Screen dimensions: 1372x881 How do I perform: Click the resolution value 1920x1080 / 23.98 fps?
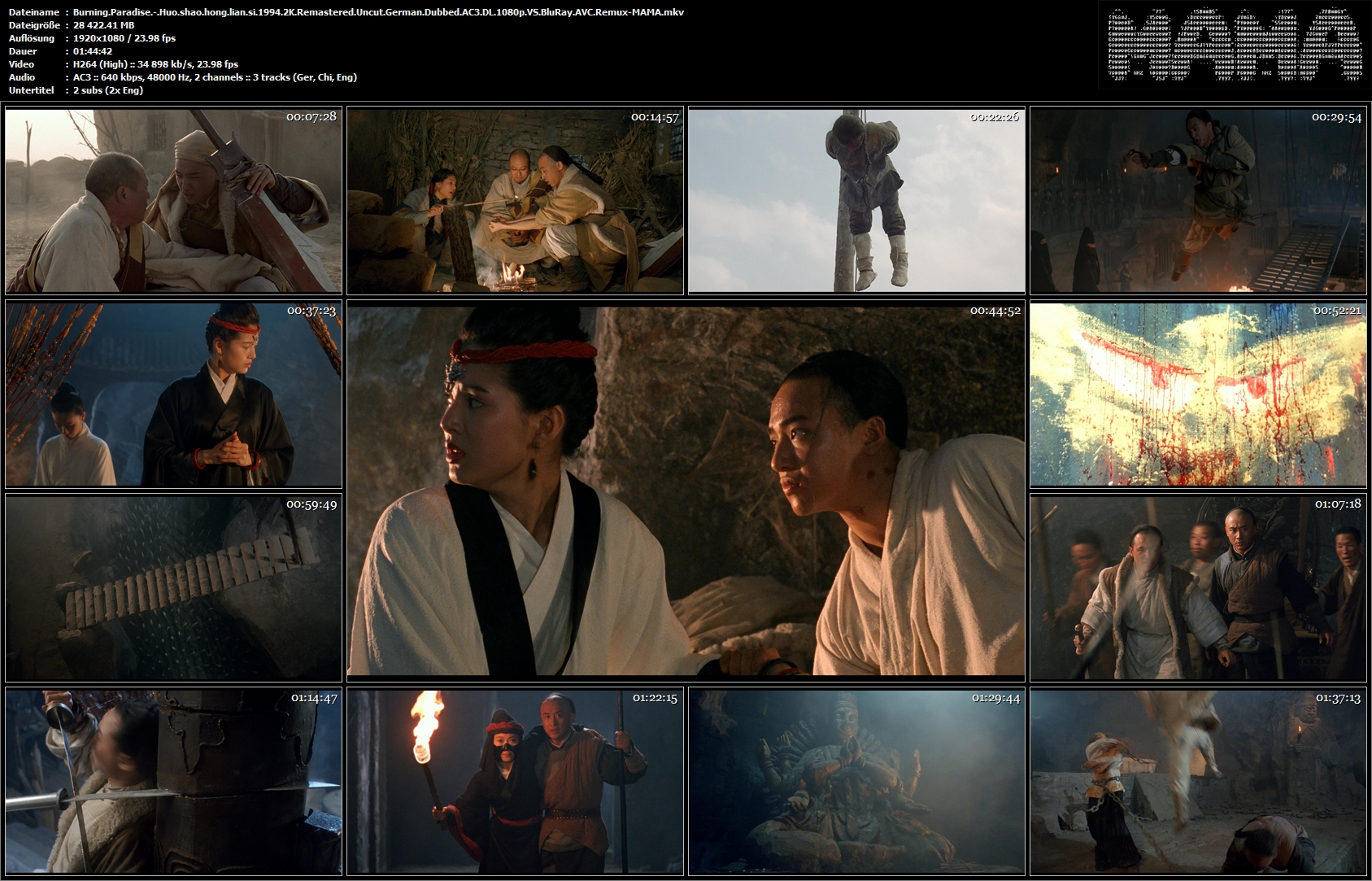tap(124, 38)
